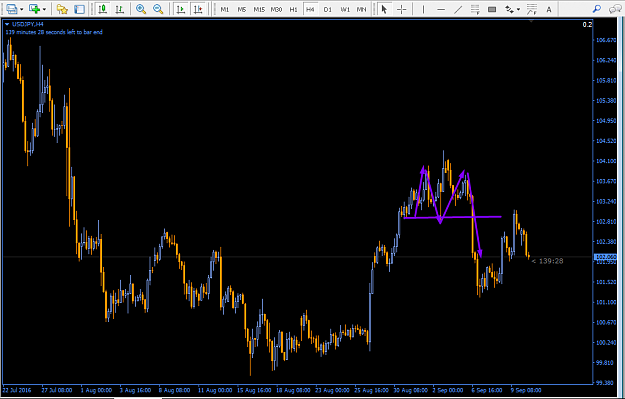Image resolution: width=625 pixels, height=399 pixels.
Task: Click the chart shift triangle marker
Action: (x=531, y=21)
